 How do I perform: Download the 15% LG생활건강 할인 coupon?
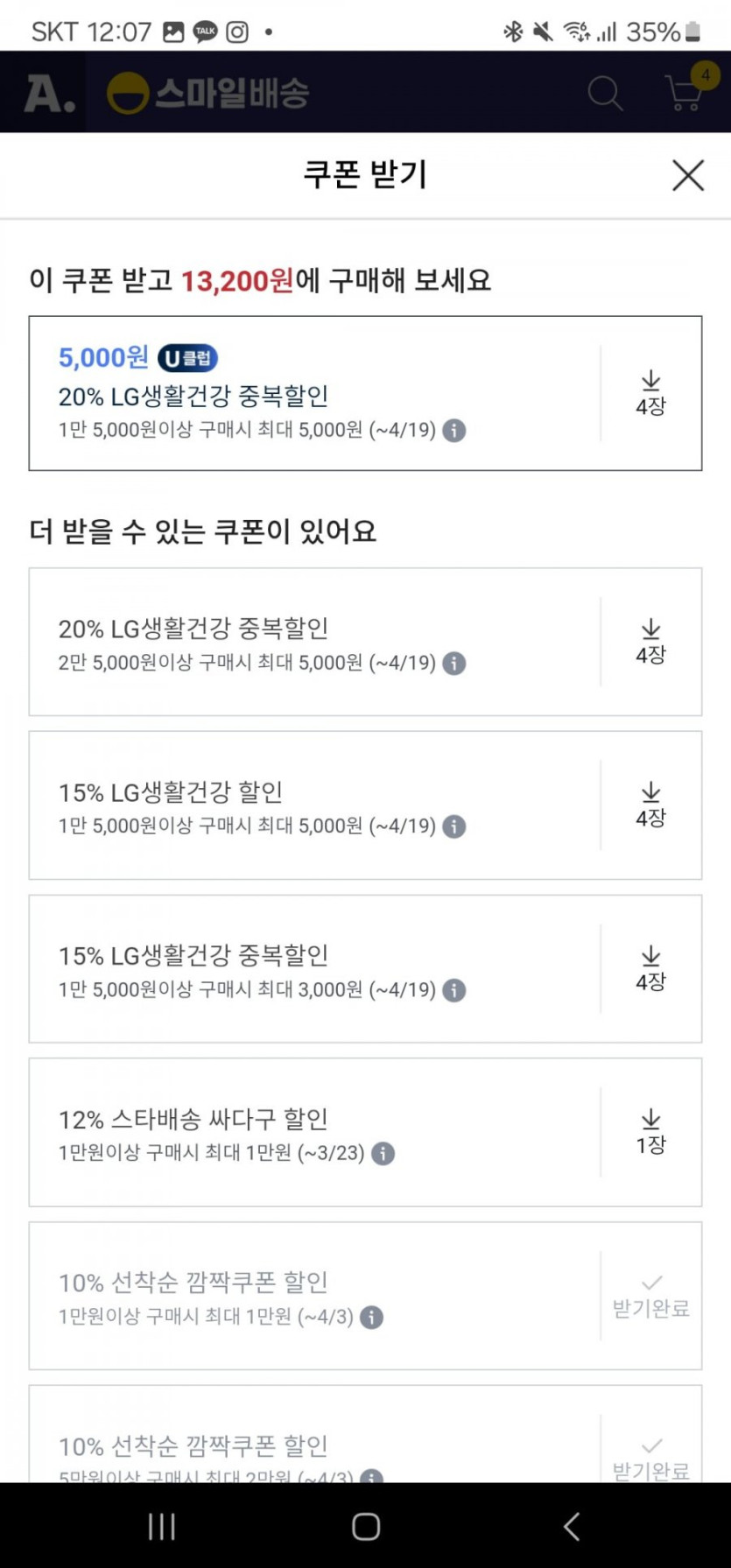(650, 805)
